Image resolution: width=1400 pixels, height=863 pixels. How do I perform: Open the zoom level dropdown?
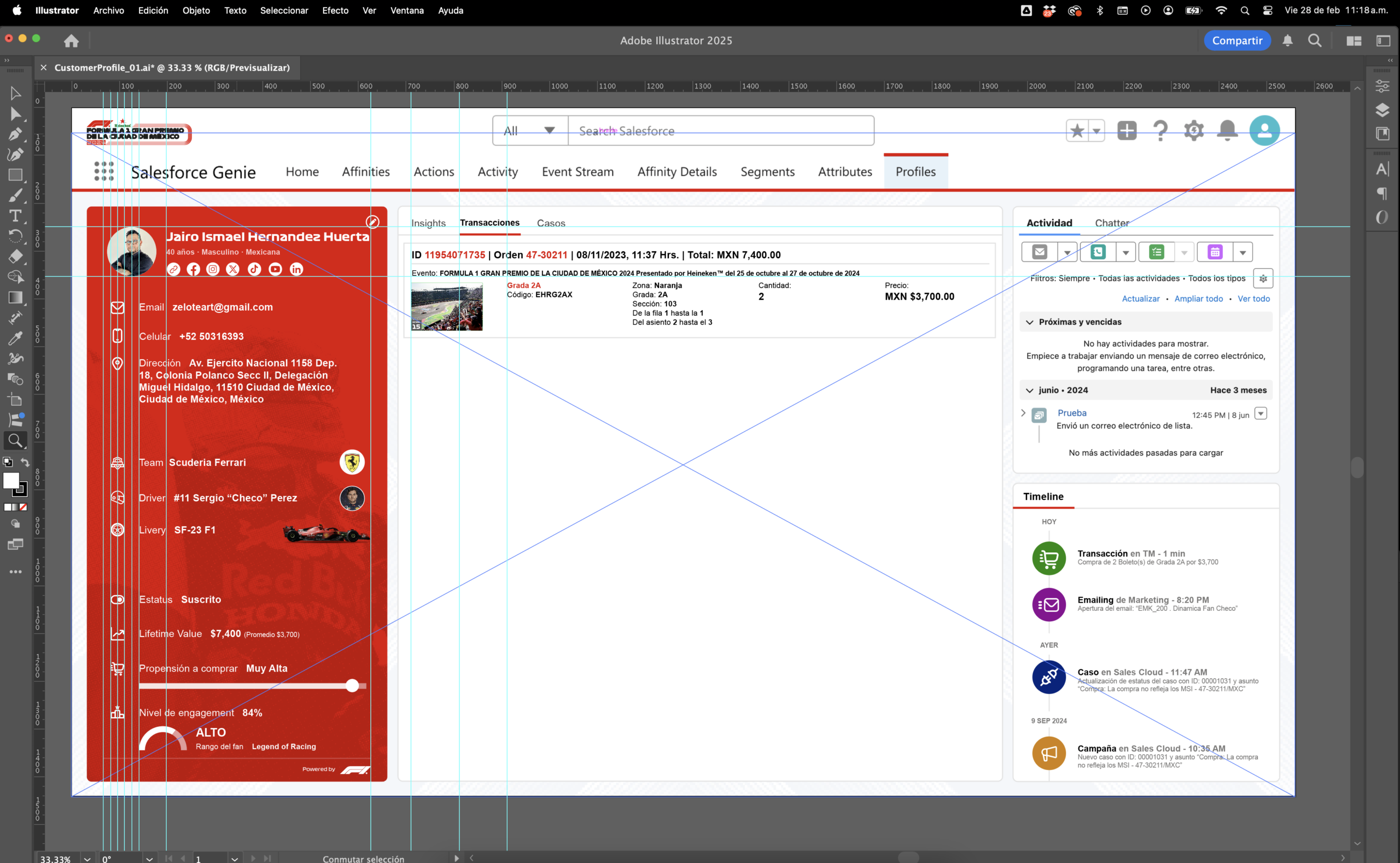click(x=87, y=858)
